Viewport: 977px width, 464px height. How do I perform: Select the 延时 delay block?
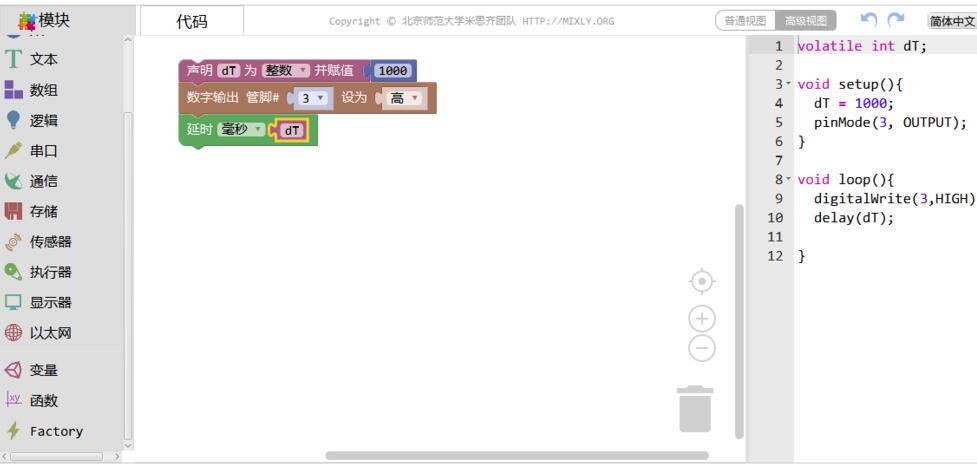pos(201,130)
